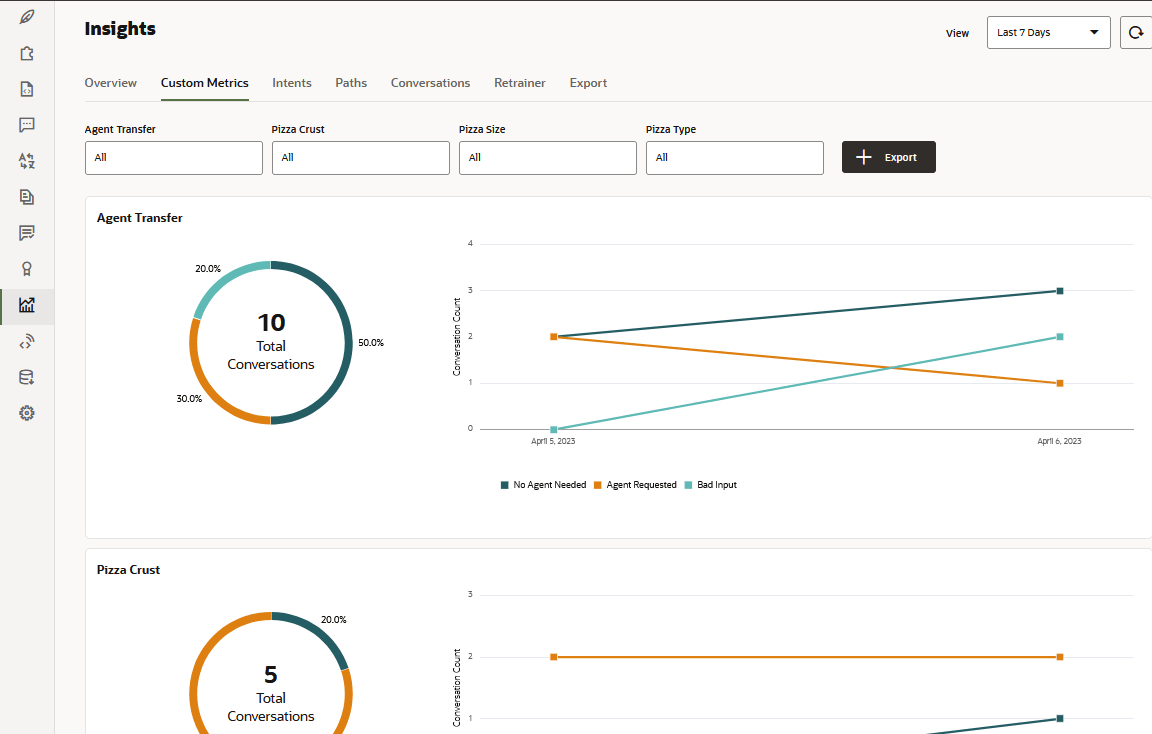Screen dimensions: 1152x734
Task: Switch to the Conversations tab
Action: click(430, 83)
